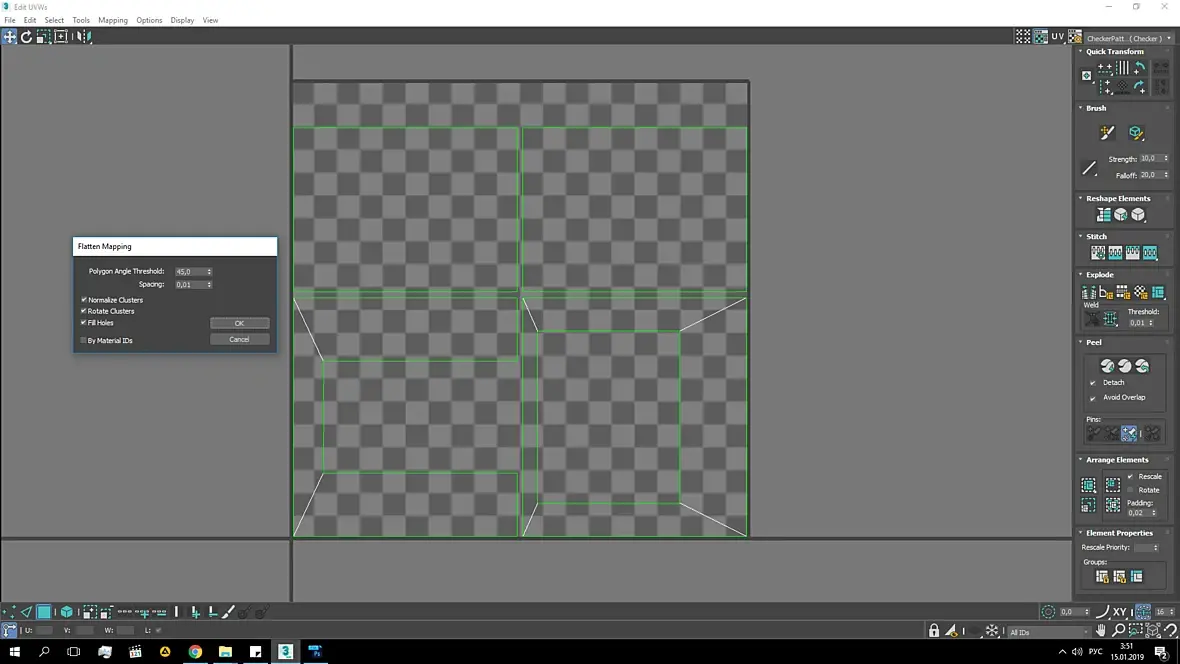Select the Freeform mode tool
The width and height of the screenshot is (1180, 664).
(61, 36)
